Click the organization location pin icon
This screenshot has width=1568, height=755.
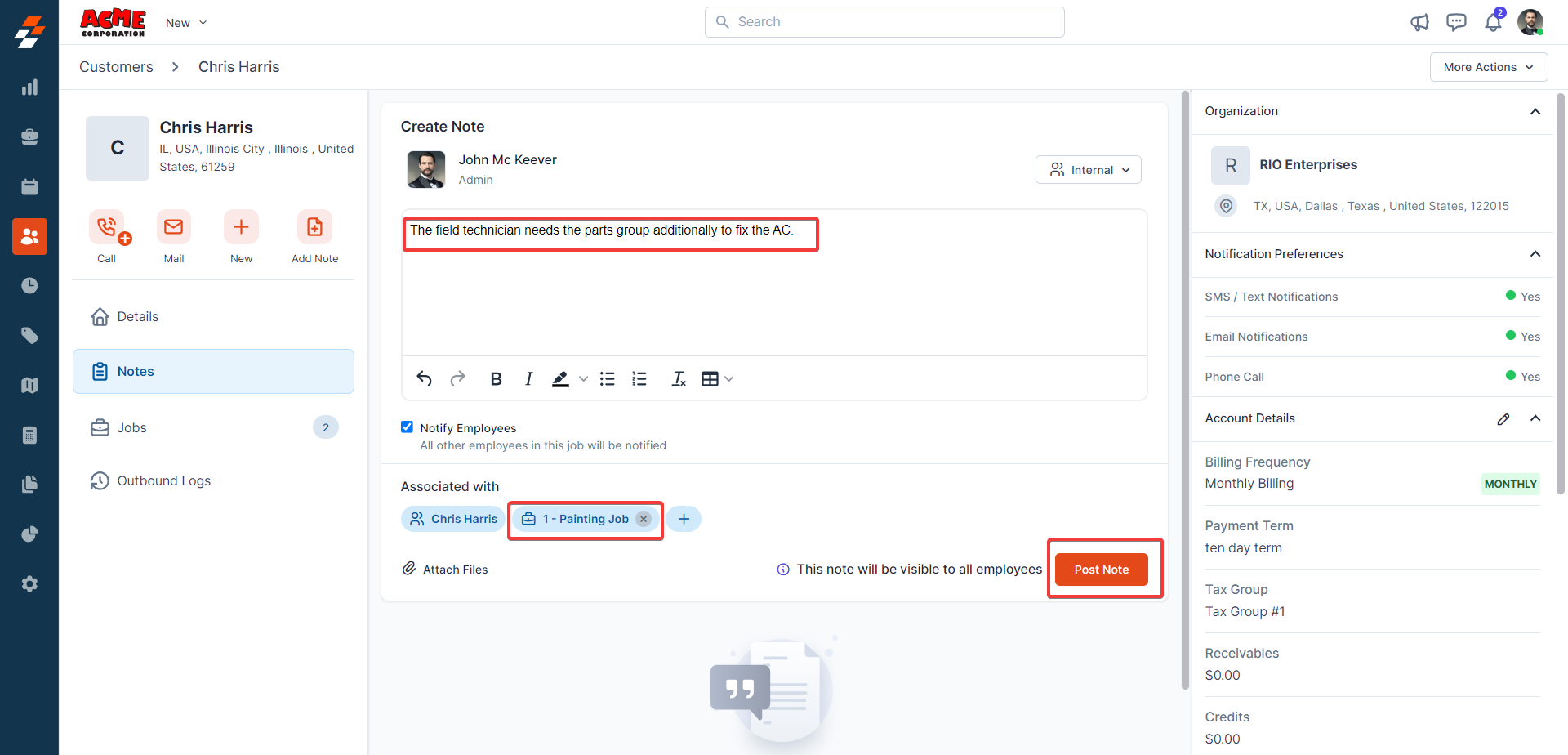[1226, 206]
